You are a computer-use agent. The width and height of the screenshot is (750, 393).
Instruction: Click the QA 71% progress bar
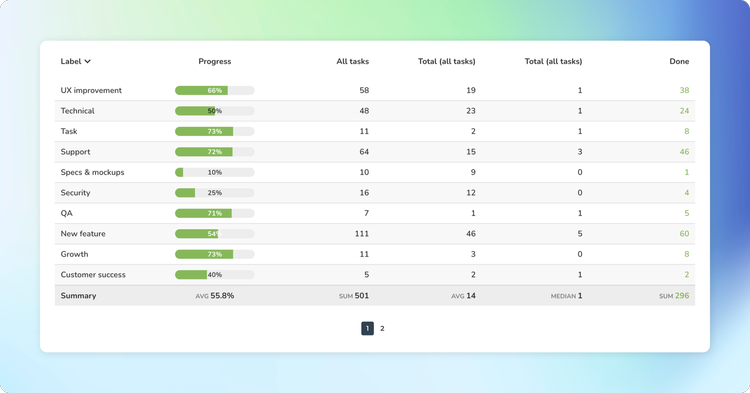click(215, 213)
